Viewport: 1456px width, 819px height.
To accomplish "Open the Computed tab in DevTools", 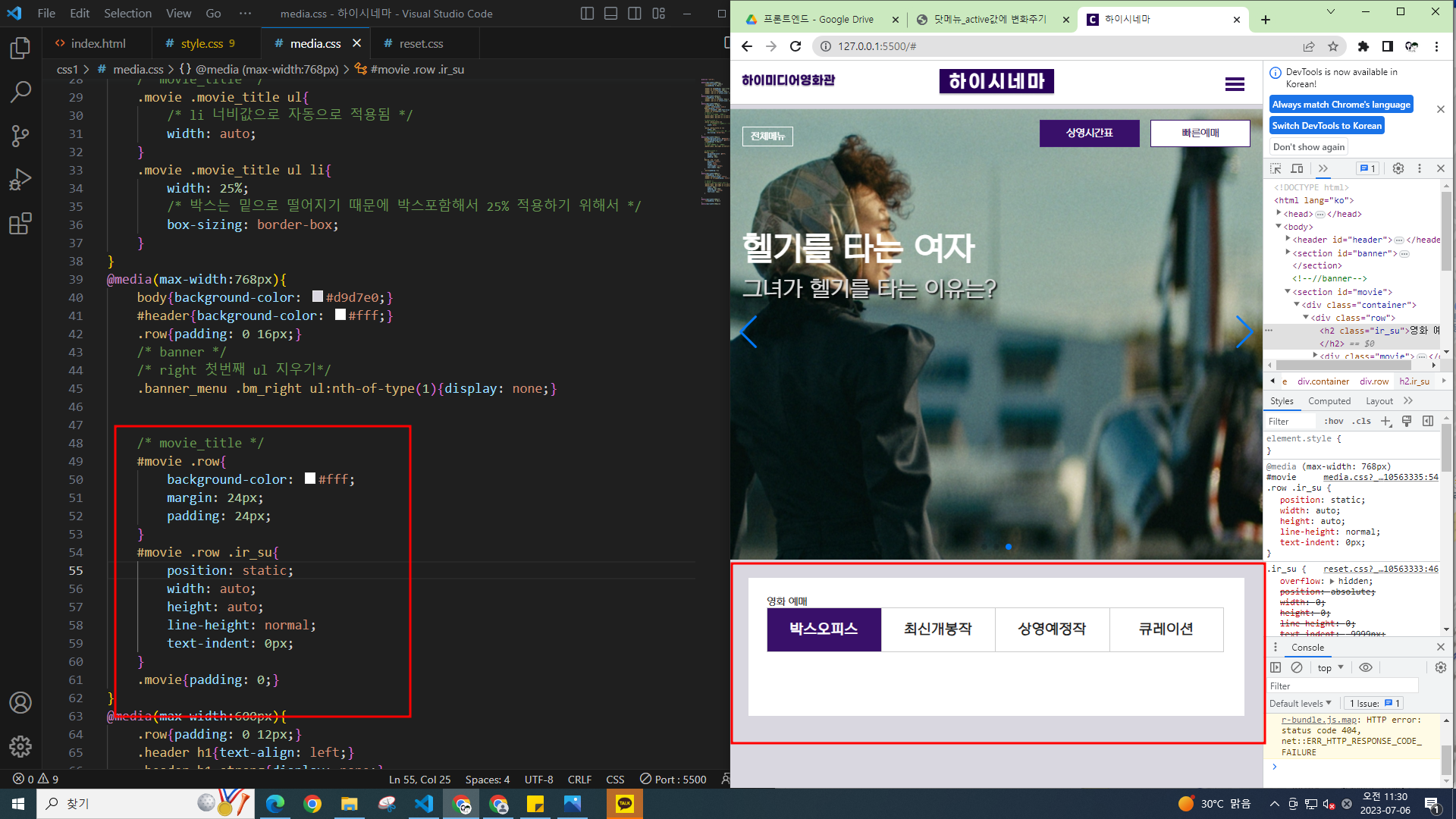I will pyautogui.click(x=1329, y=401).
